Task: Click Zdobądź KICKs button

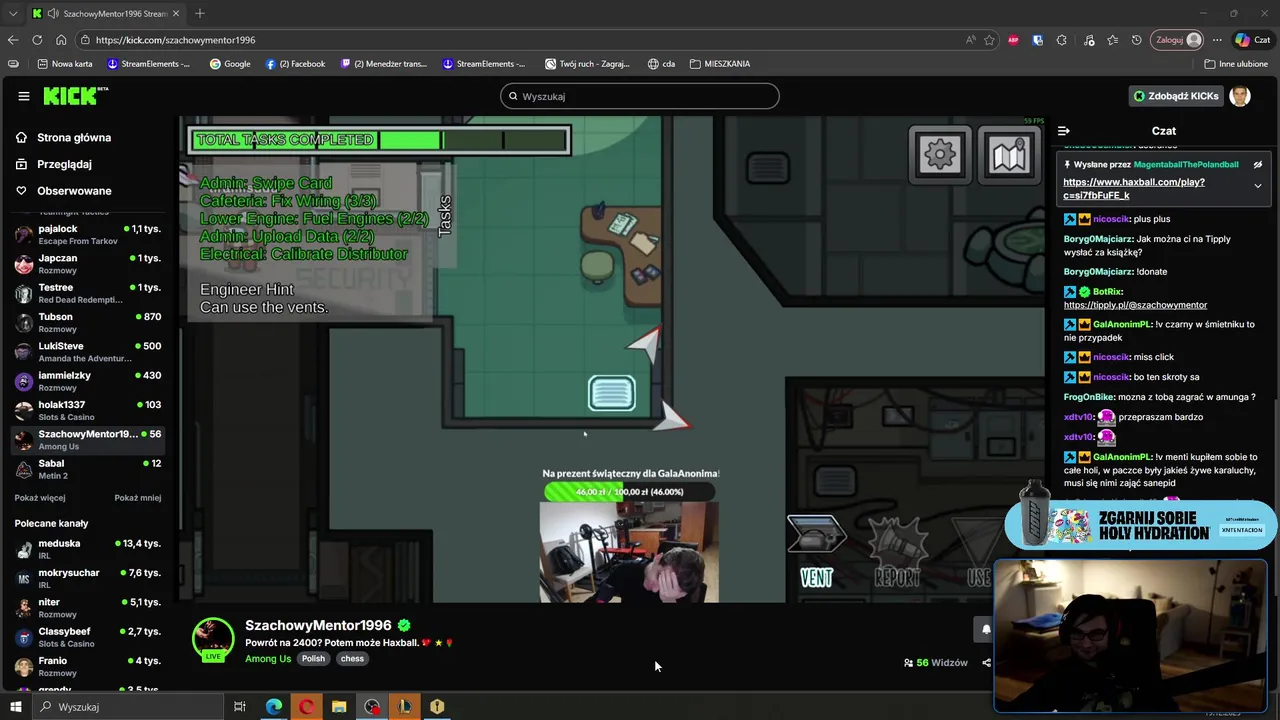Action: [x=1175, y=96]
